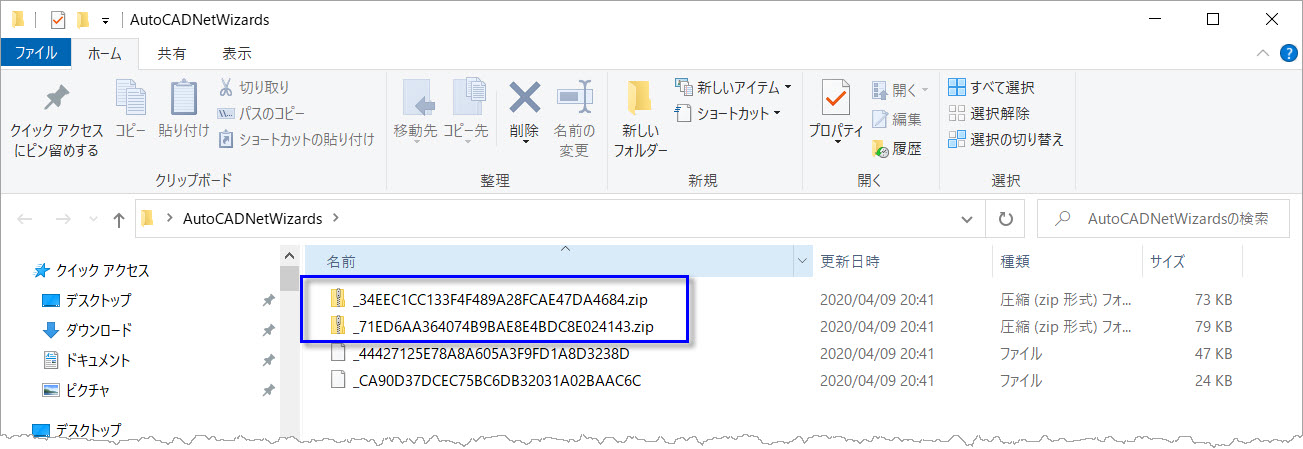Expand the address bar history dropdown
The image size is (1303, 449).
966,219
